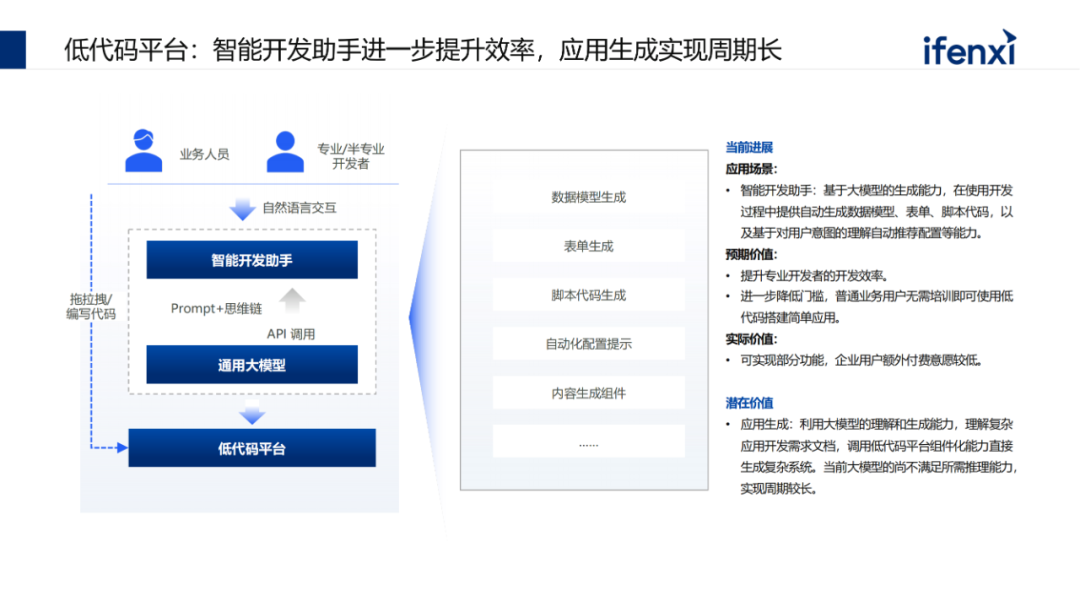
Task: Click the bullet starting 应用生成：利用大模型
Action: pyautogui.click(x=878, y=456)
